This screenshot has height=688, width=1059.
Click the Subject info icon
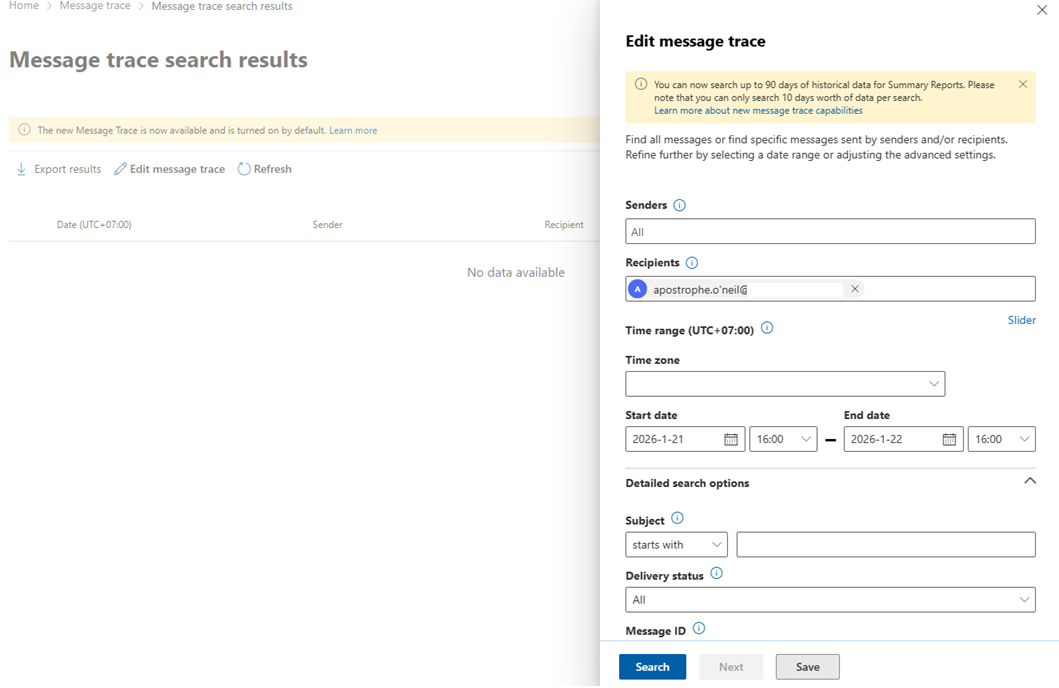pos(677,519)
